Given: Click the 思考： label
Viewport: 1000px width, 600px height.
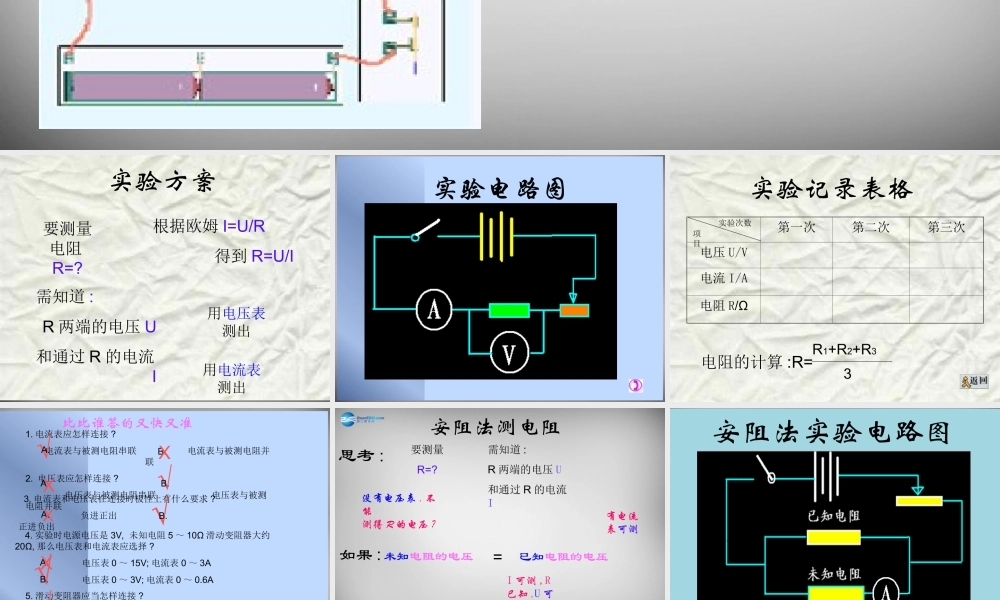Looking at the screenshot, I should [x=361, y=455].
